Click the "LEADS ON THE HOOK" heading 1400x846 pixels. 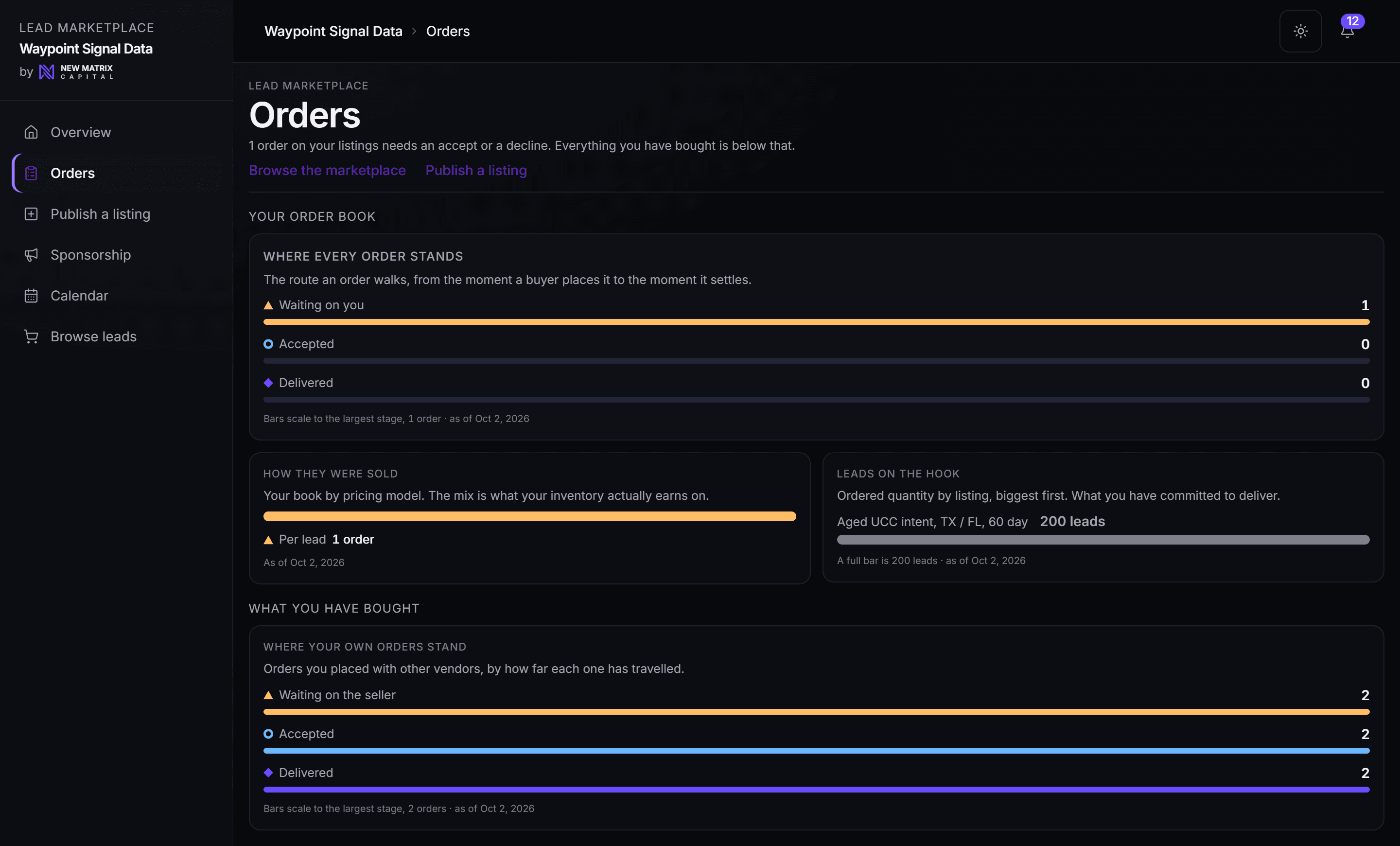click(x=898, y=473)
